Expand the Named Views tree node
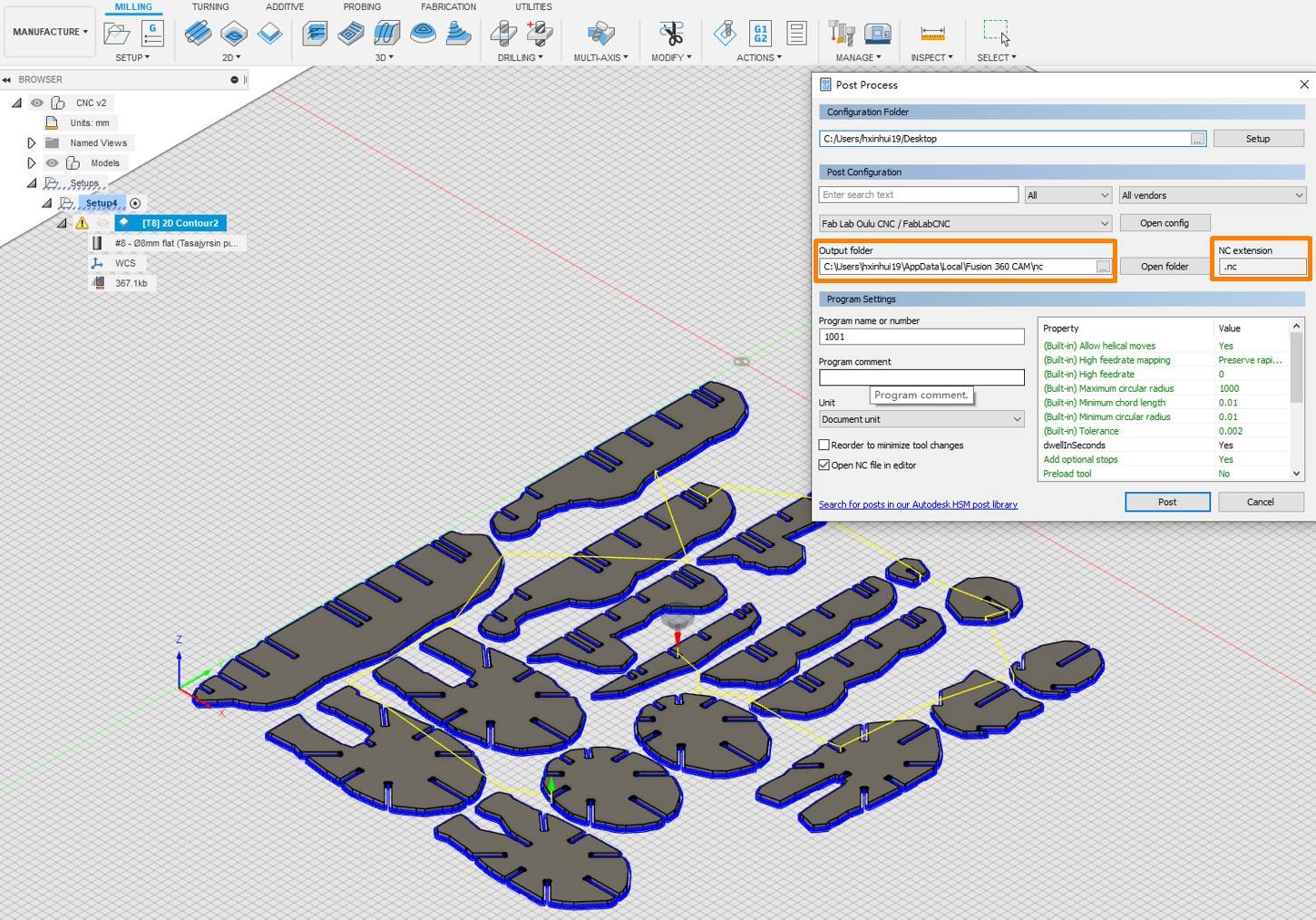Viewport: 1316px width, 920px height. [32, 143]
